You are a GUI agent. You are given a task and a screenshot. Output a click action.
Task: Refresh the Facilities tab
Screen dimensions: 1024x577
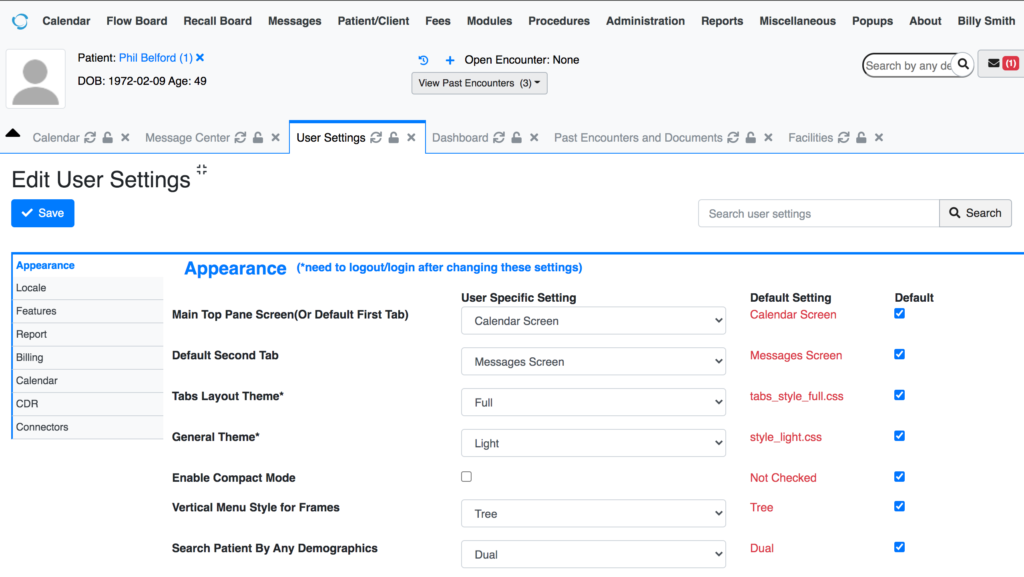click(844, 138)
